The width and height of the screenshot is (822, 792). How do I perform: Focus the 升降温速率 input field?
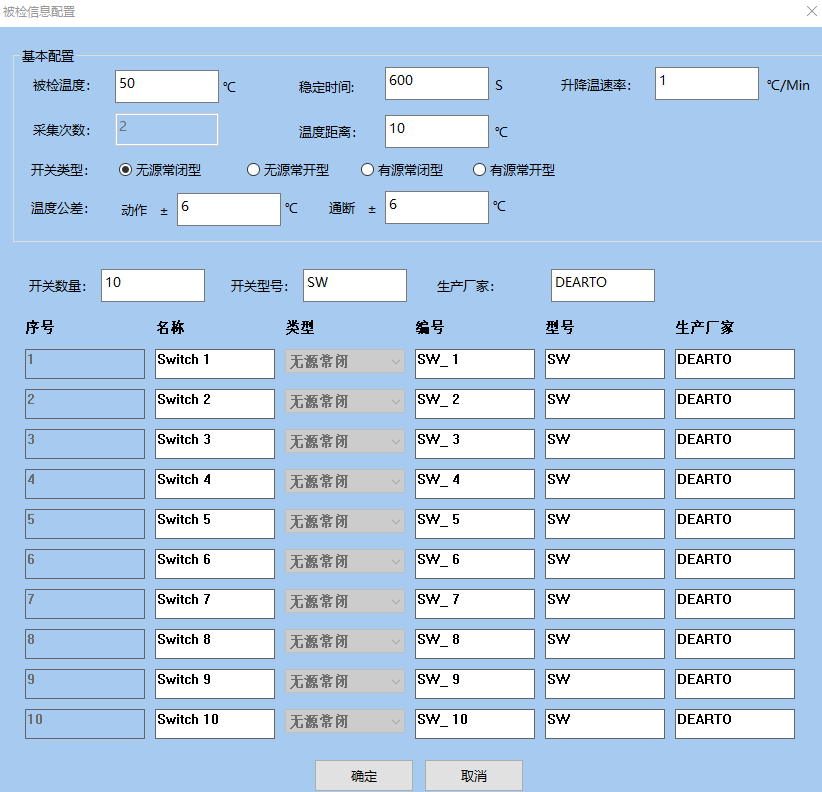click(x=707, y=83)
